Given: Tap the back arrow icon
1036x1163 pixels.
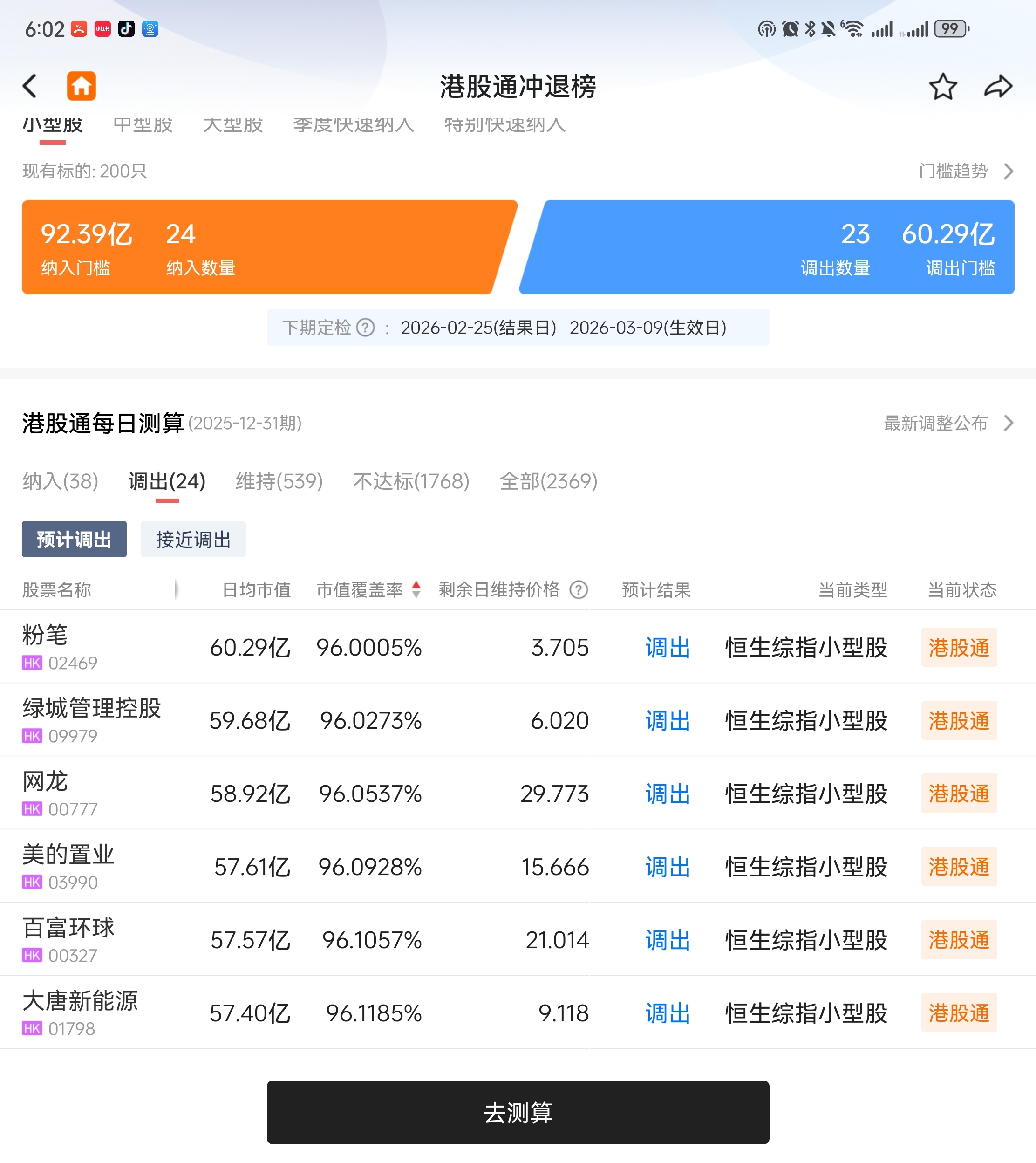Looking at the screenshot, I should pyautogui.click(x=30, y=87).
